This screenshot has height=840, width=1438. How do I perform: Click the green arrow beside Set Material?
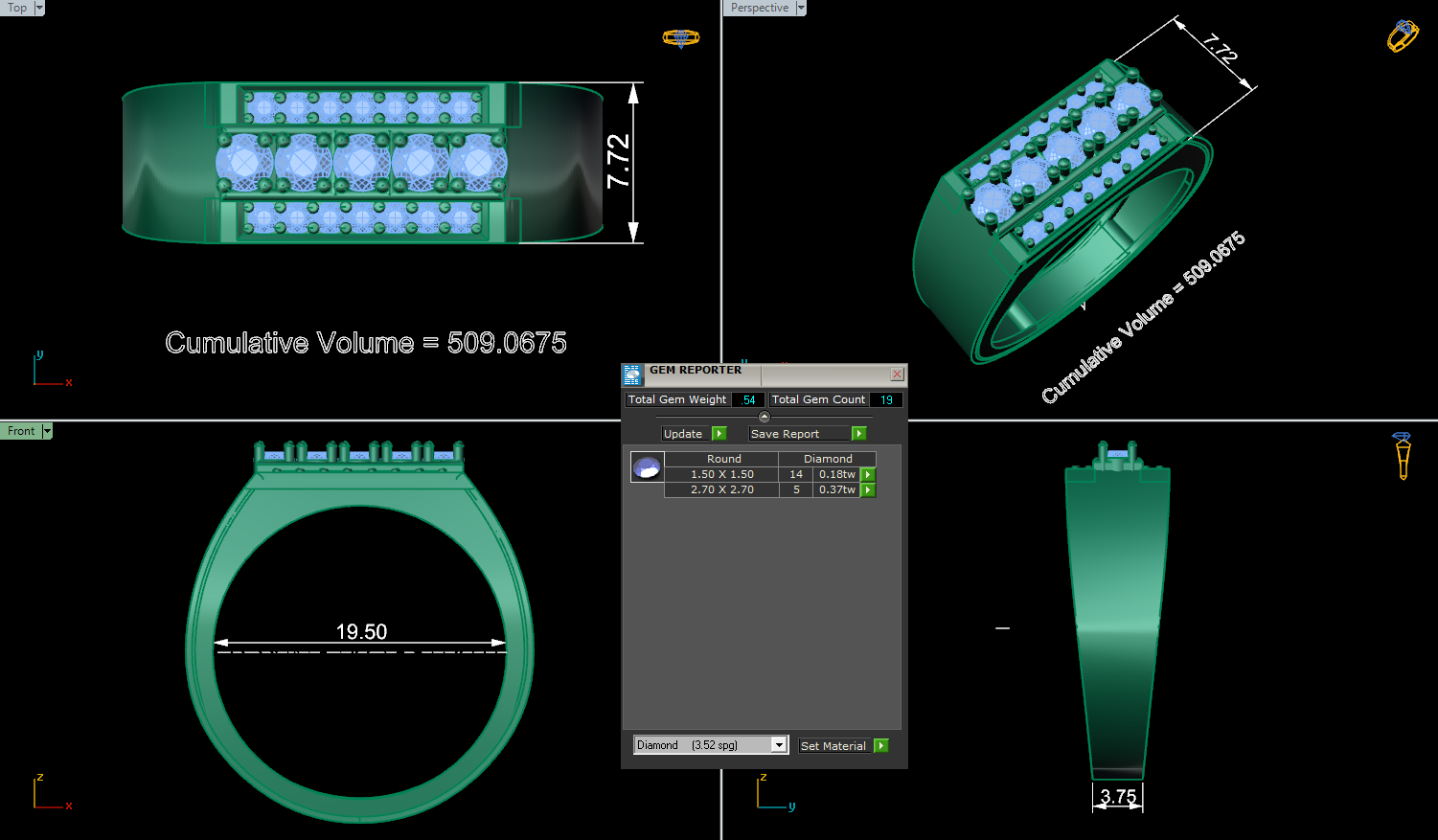(881, 745)
